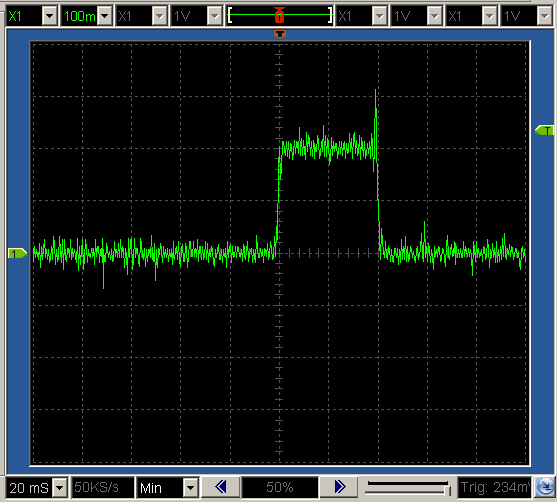Click the blue round arrow icon beside Trig readout

point(545,487)
